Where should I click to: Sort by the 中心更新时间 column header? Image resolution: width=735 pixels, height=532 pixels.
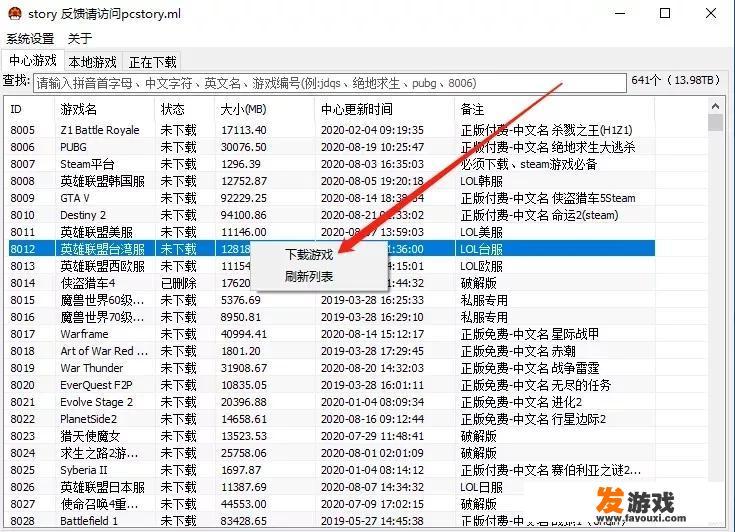(385, 110)
